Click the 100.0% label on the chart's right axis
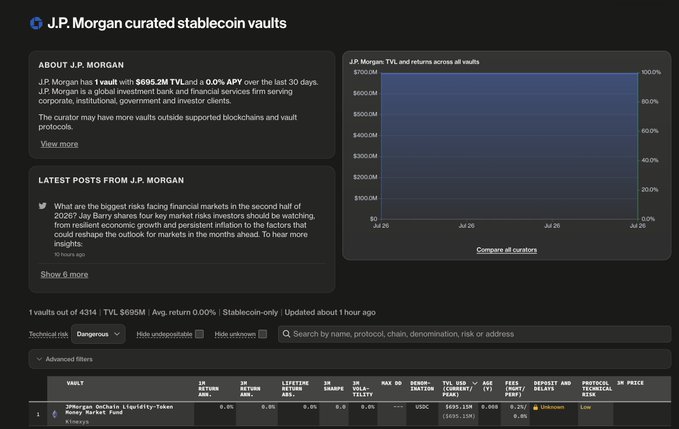This screenshot has width=679, height=429. click(651, 72)
